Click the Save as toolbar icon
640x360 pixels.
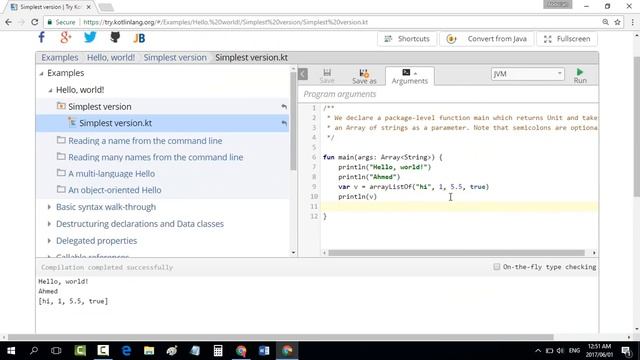coord(364,76)
